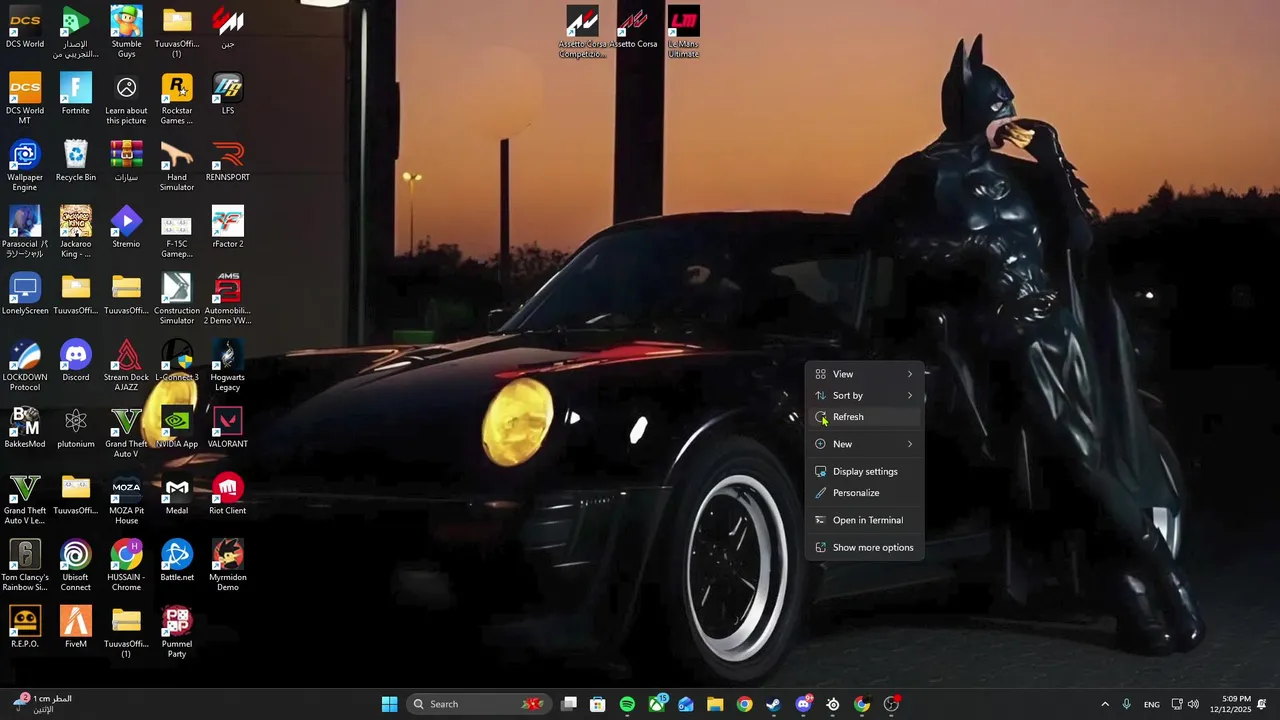Select Stream Dock AJAZZ icon
Viewport: 1280px width, 720px height.
point(126,365)
